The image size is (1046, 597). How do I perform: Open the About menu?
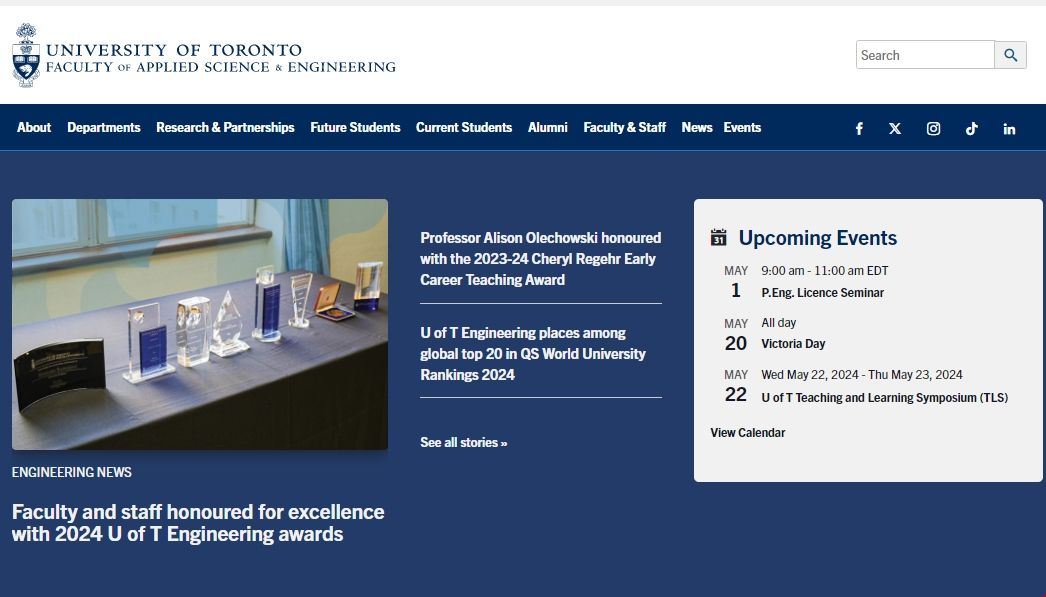click(34, 127)
